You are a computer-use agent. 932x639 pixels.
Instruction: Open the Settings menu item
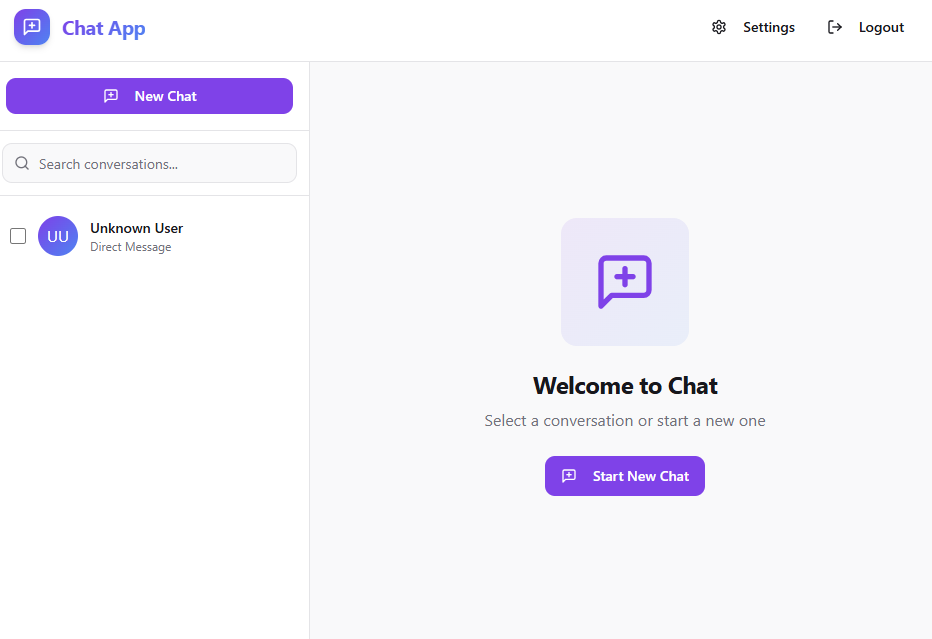pos(752,27)
